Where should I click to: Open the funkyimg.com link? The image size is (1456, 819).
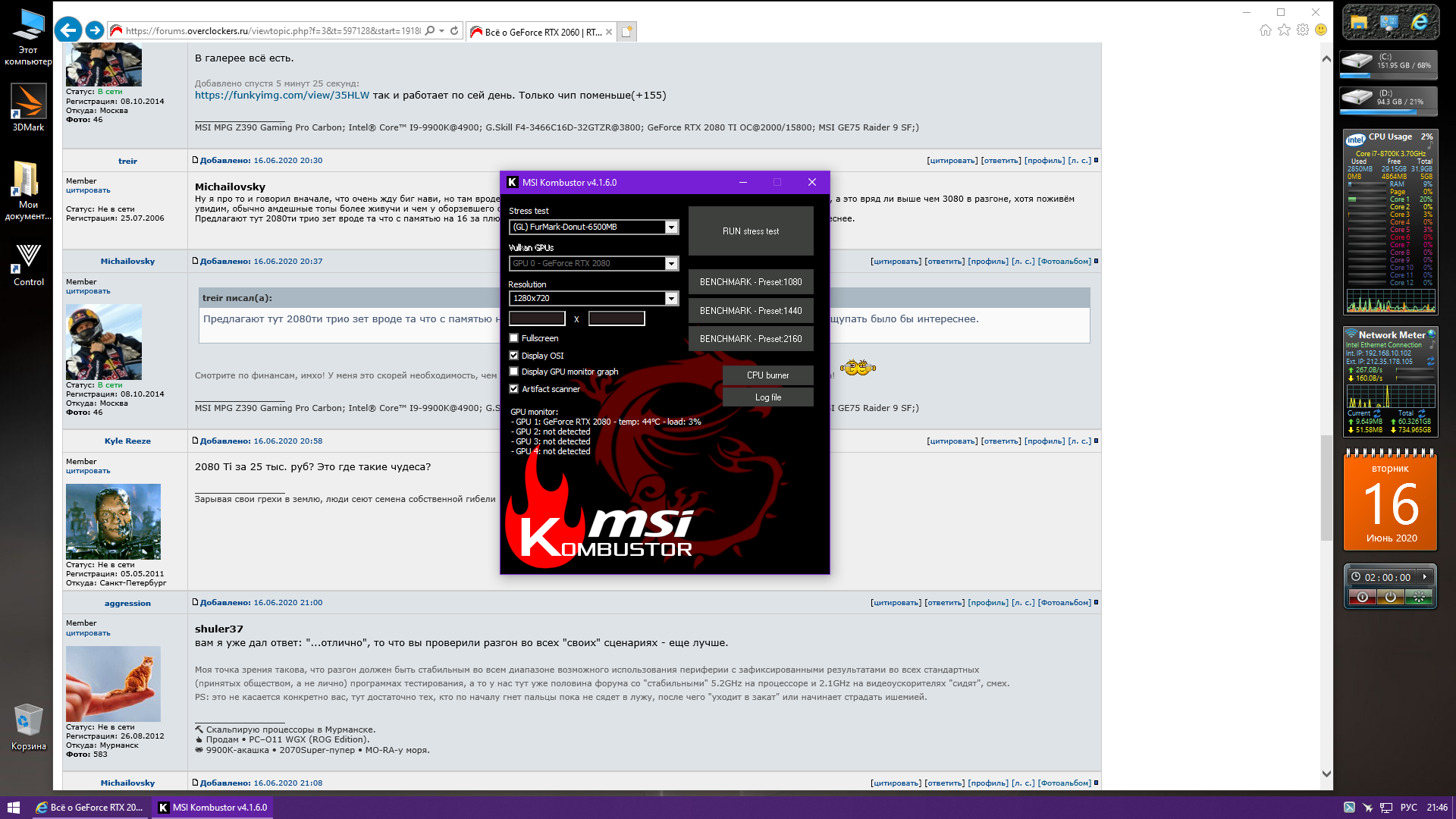click(281, 96)
